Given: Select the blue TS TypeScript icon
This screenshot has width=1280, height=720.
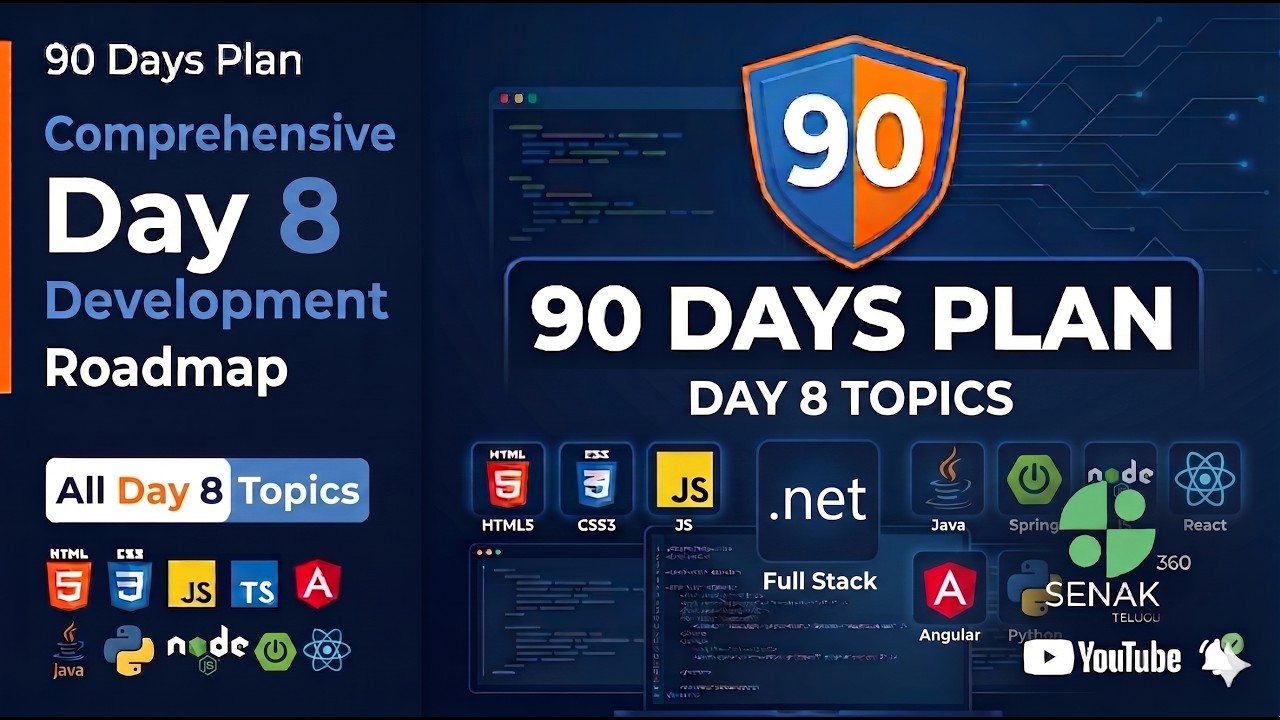Looking at the screenshot, I should pos(254,584).
